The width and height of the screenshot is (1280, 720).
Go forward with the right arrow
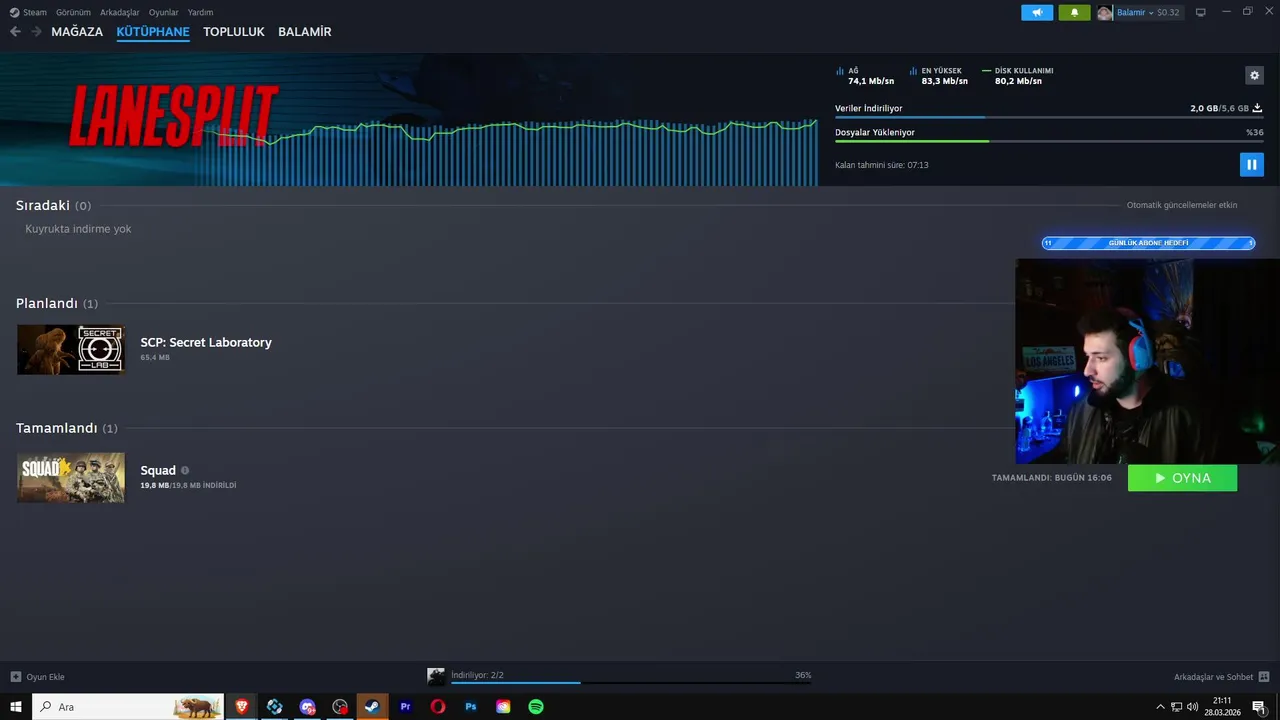click(37, 32)
